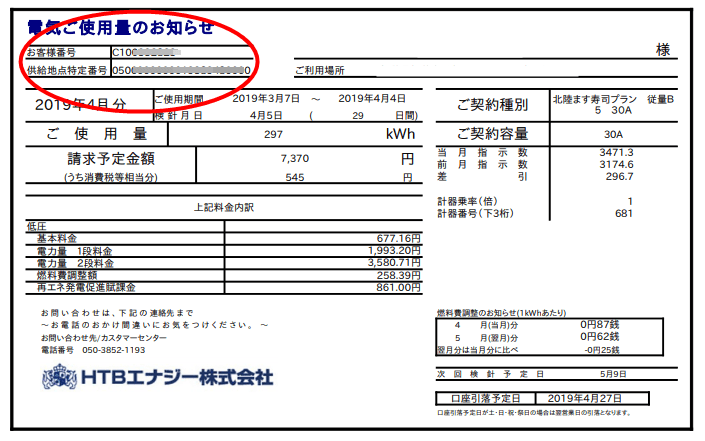Click the HTBエナジー株式会社 company name
The height and width of the screenshot is (441, 705).
tap(177, 377)
